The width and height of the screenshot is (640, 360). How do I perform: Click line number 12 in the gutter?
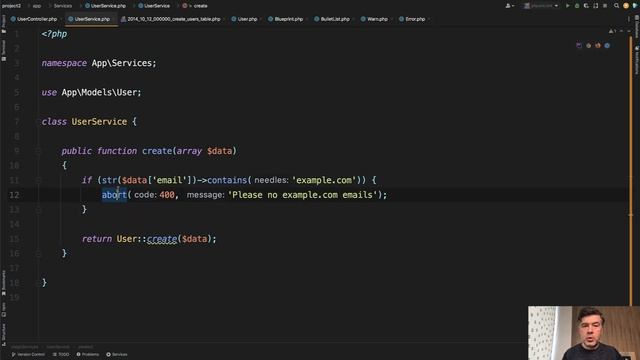pyautogui.click(x=14, y=195)
